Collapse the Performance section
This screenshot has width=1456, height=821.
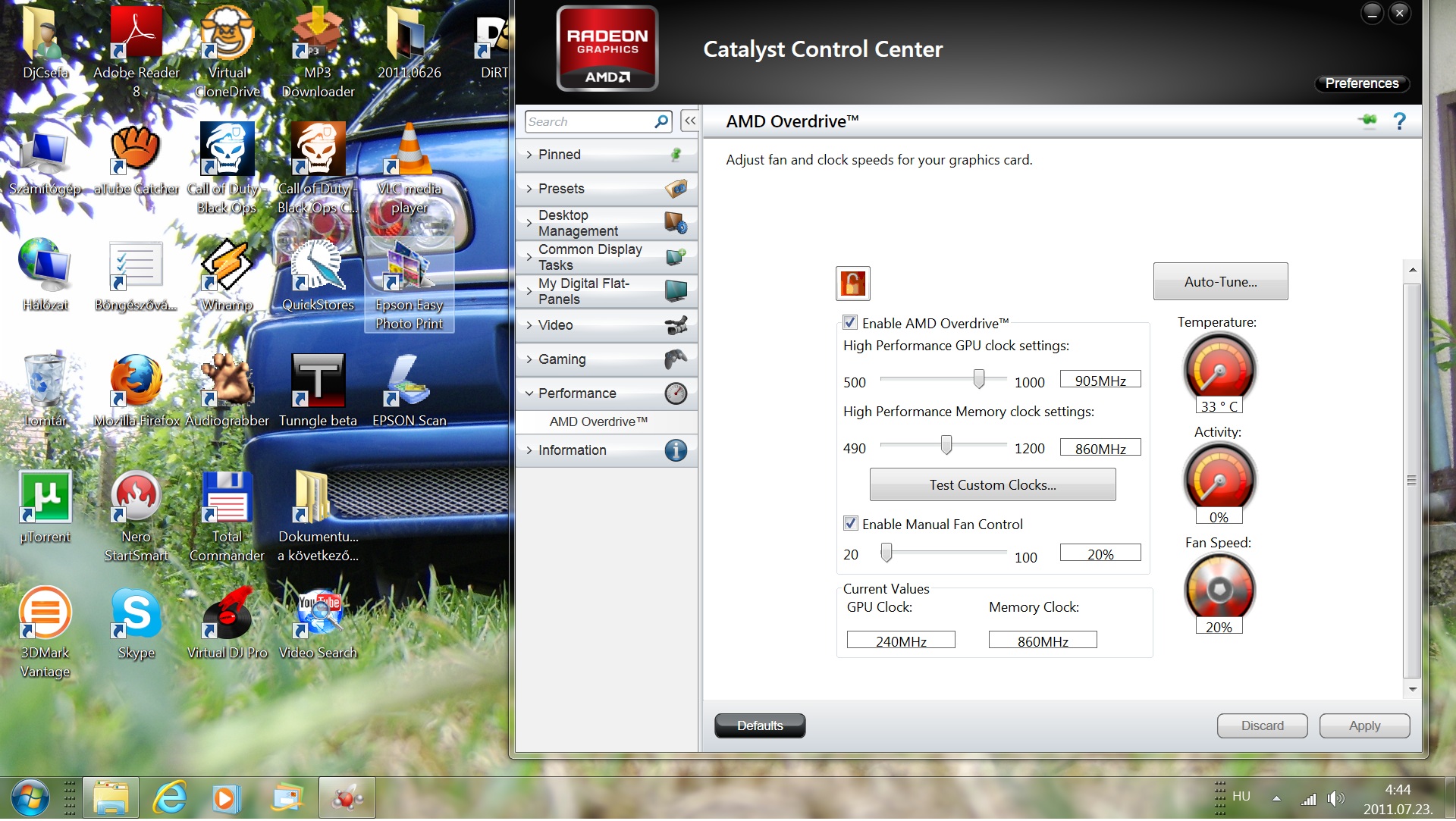[x=607, y=393]
